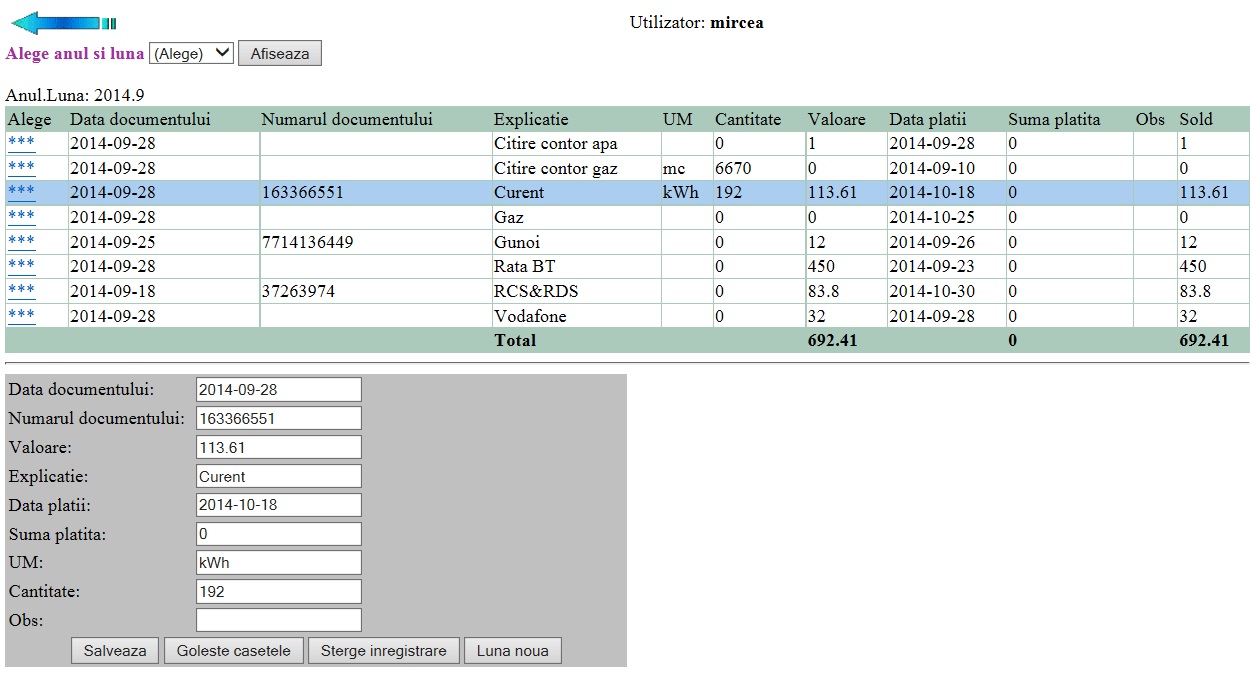1252x675 pixels.
Task: Click the Data documentului input field
Action: point(278,389)
